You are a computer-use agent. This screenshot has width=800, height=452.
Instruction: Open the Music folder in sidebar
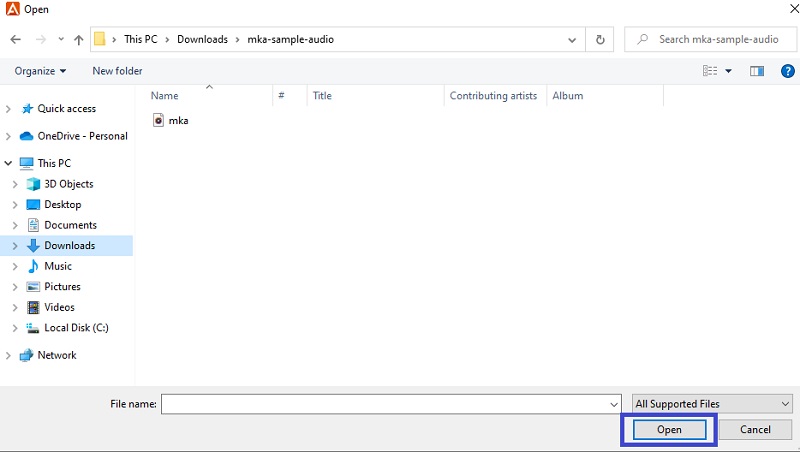point(58,266)
